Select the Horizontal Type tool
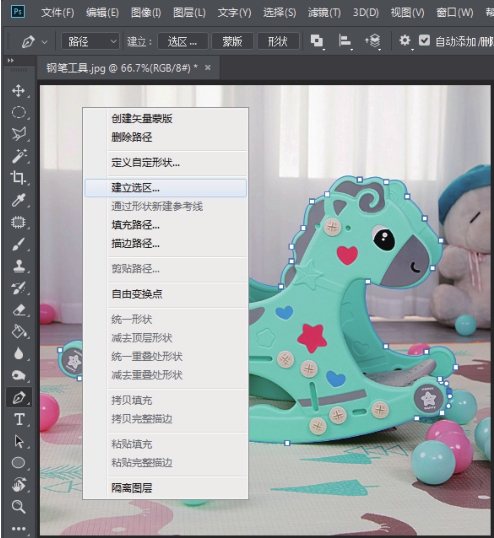Screen dimensions: 494x538 pos(19,419)
